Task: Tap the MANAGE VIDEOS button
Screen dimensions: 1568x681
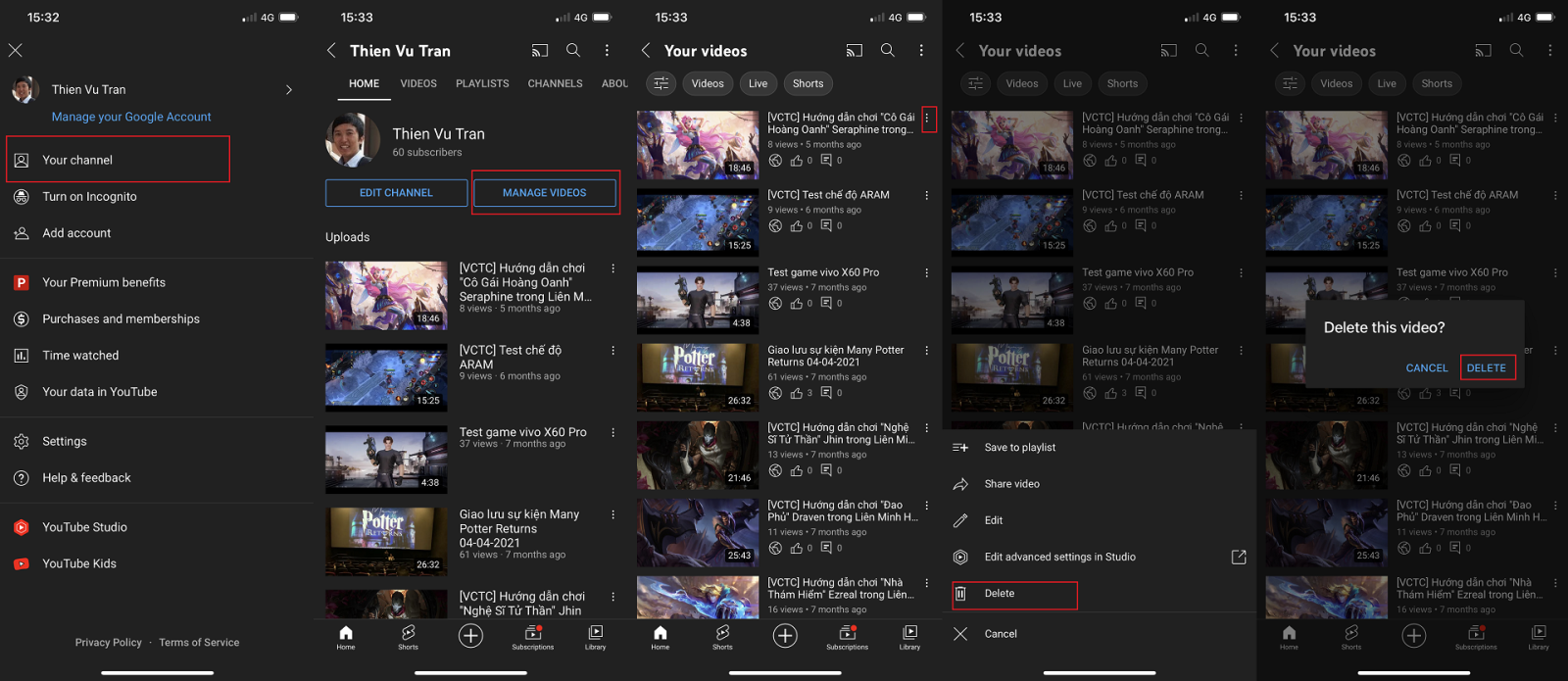Action: 545,193
